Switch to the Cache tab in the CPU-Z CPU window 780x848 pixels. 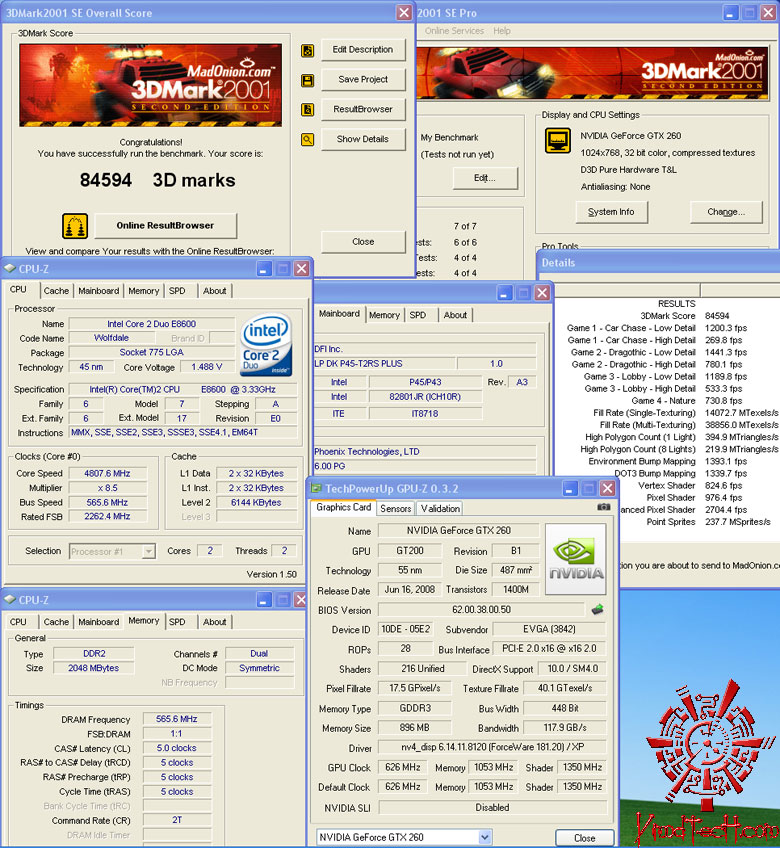56,291
